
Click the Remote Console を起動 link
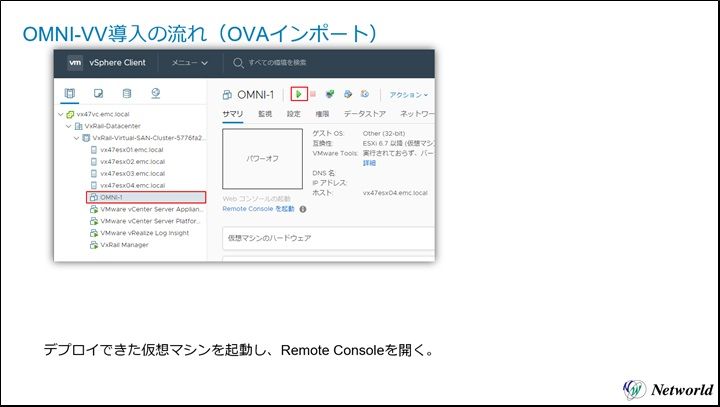(258, 209)
